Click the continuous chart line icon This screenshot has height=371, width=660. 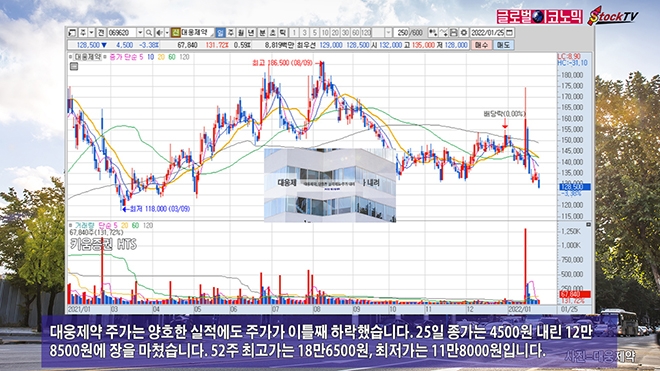[443, 32]
